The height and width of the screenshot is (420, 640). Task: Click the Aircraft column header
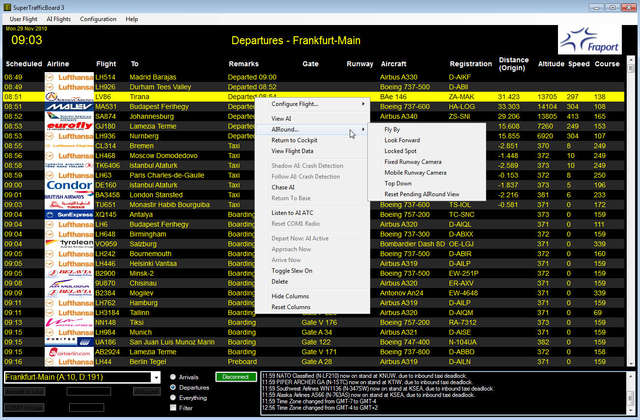point(393,64)
